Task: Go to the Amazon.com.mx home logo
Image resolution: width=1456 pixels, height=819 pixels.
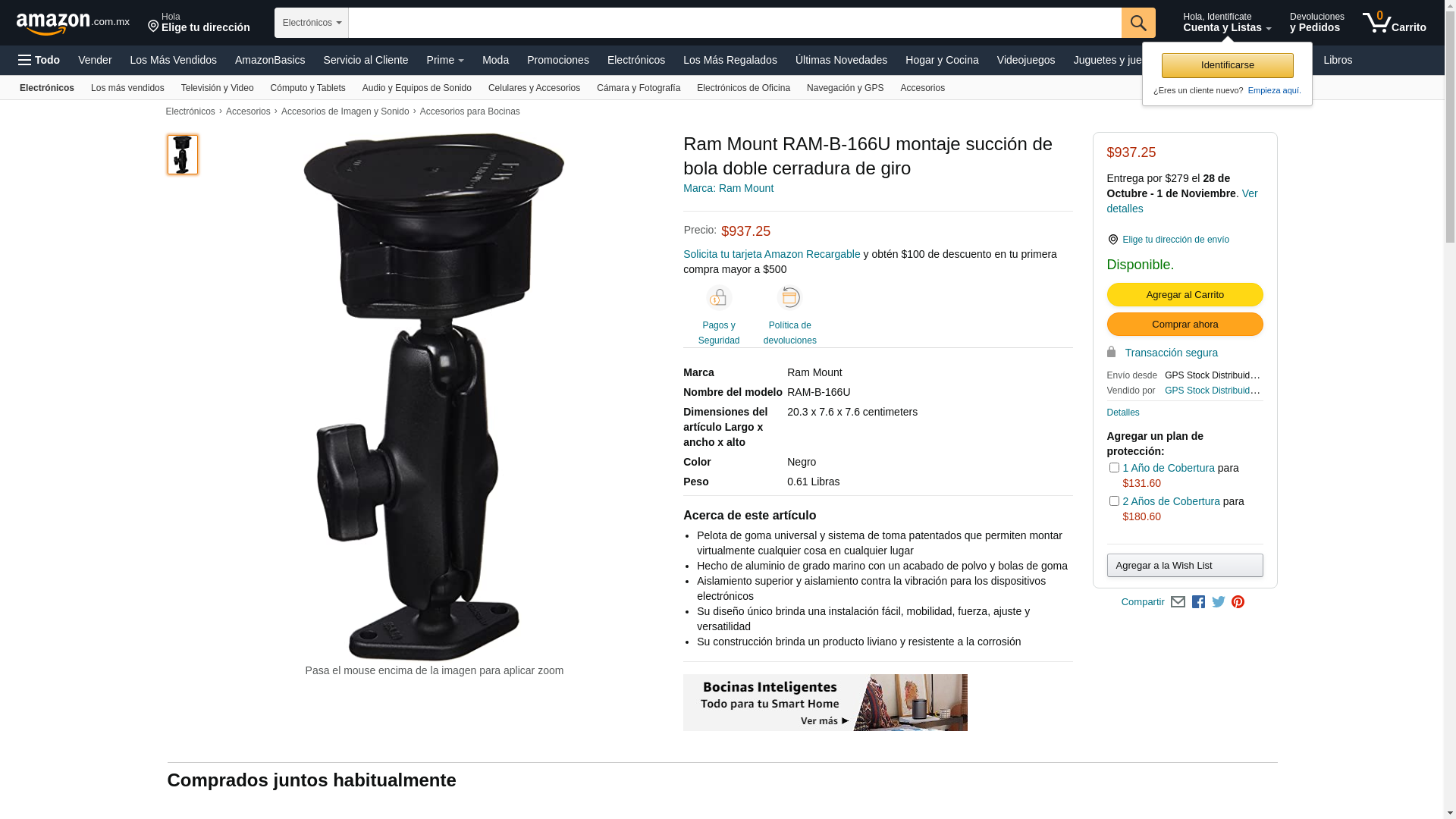Action: [x=73, y=23]
